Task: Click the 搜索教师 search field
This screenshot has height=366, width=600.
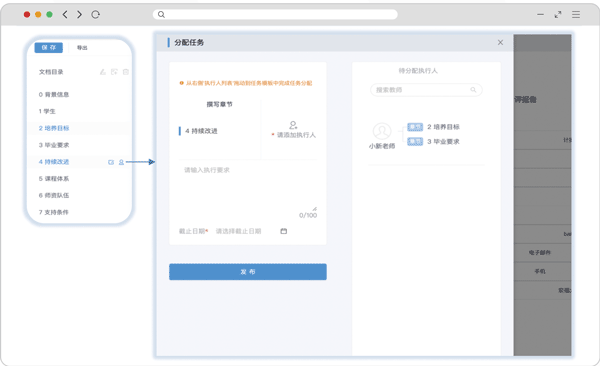Action: pos(426,90)
